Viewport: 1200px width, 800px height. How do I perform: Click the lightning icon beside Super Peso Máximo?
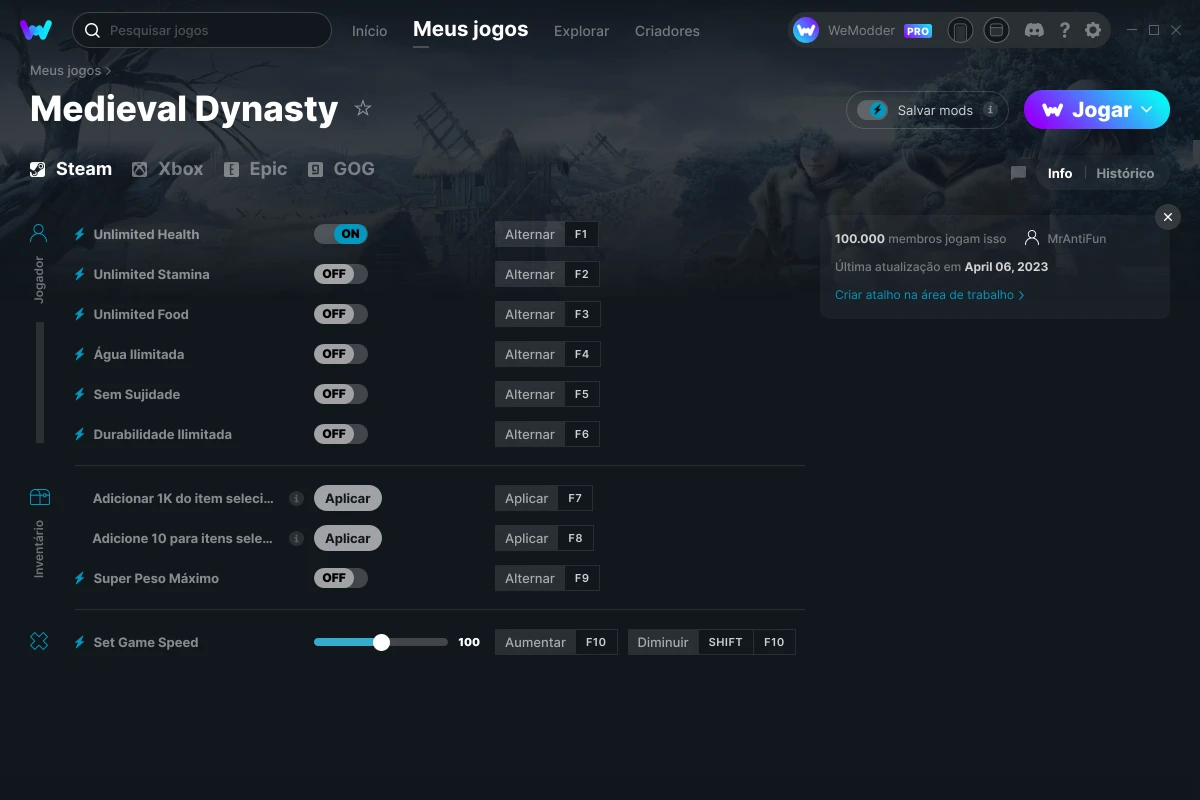80,578
